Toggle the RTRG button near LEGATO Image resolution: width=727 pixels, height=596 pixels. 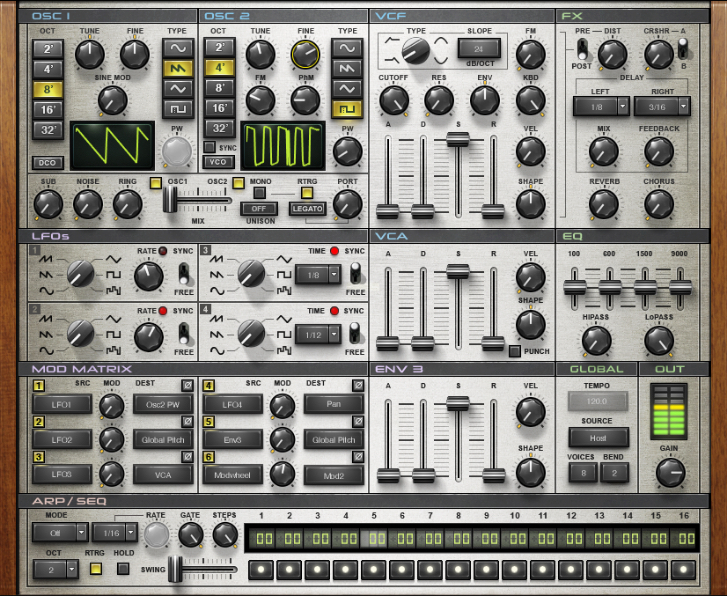(x=307, y=192)
